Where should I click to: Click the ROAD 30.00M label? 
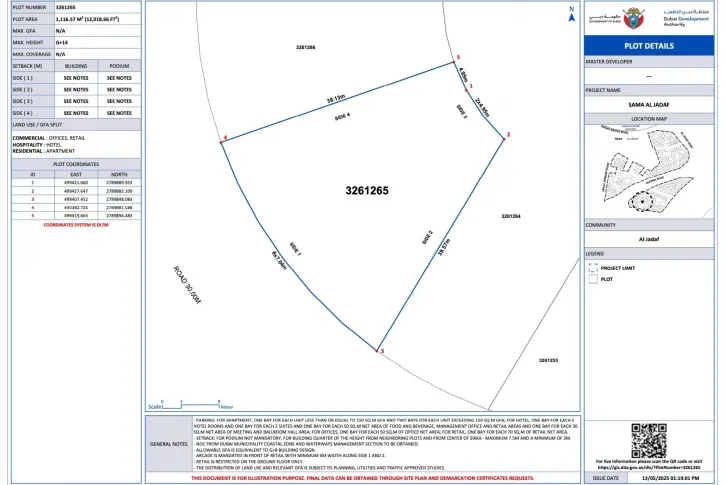coord(187,285)
